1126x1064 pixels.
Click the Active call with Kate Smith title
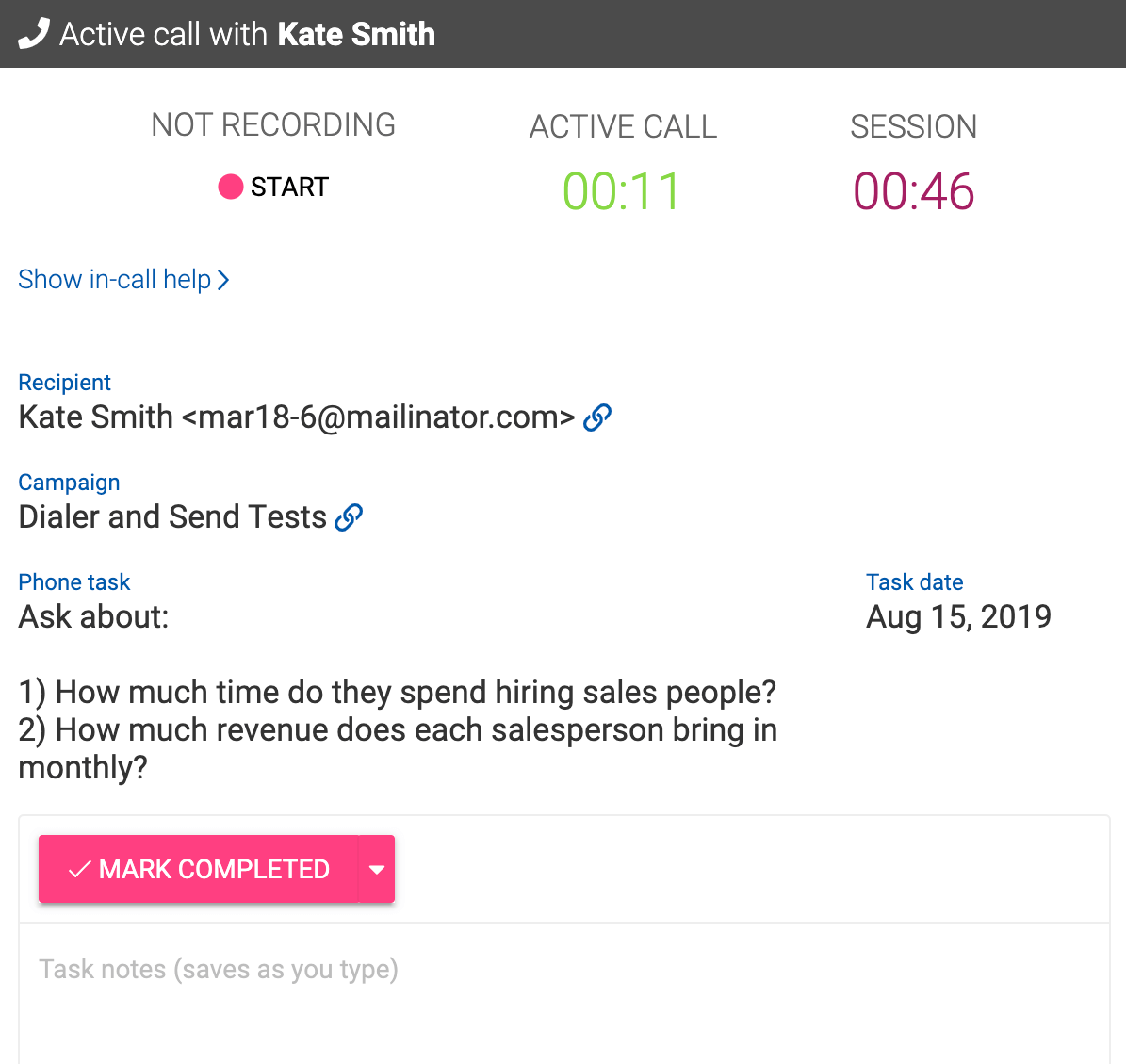tap(247, 34)
